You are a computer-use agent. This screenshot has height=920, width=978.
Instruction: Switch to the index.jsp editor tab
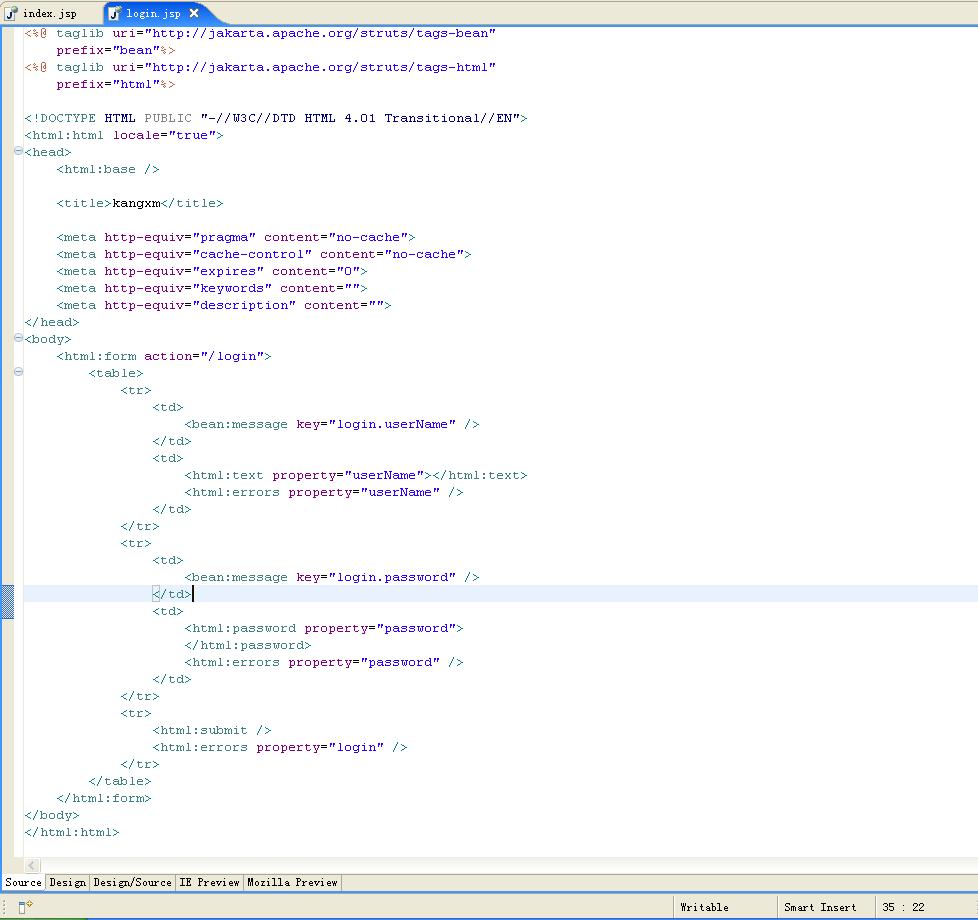[x=41, y=13]
